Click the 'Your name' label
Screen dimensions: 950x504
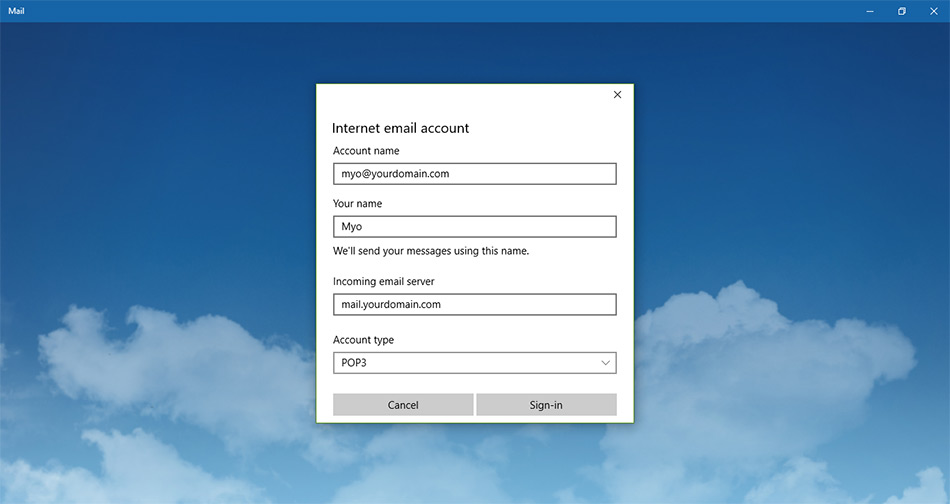coord(357,204)
